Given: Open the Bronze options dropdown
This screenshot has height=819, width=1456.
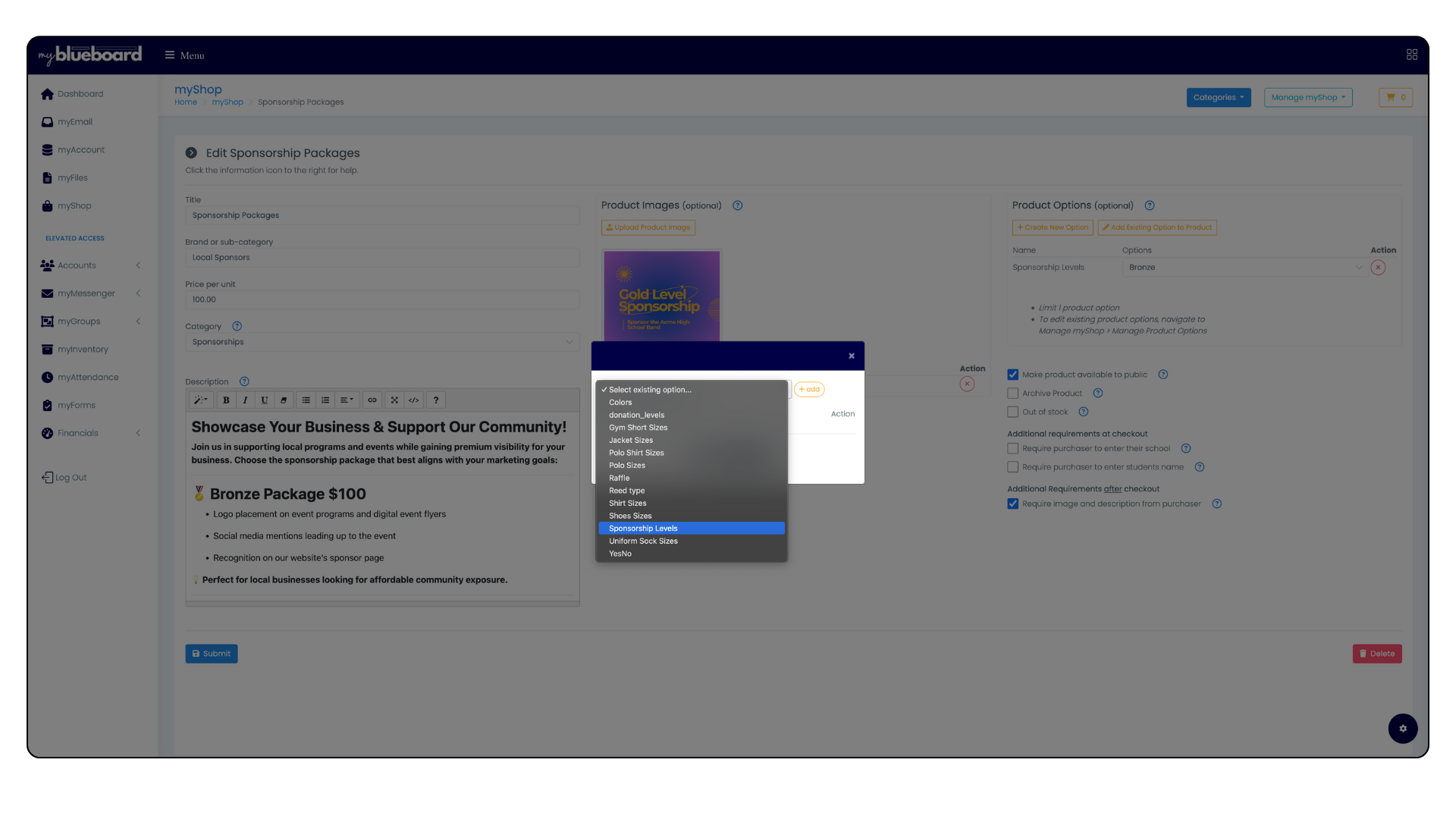Looking at the screenshot, I should (1244, 268).
